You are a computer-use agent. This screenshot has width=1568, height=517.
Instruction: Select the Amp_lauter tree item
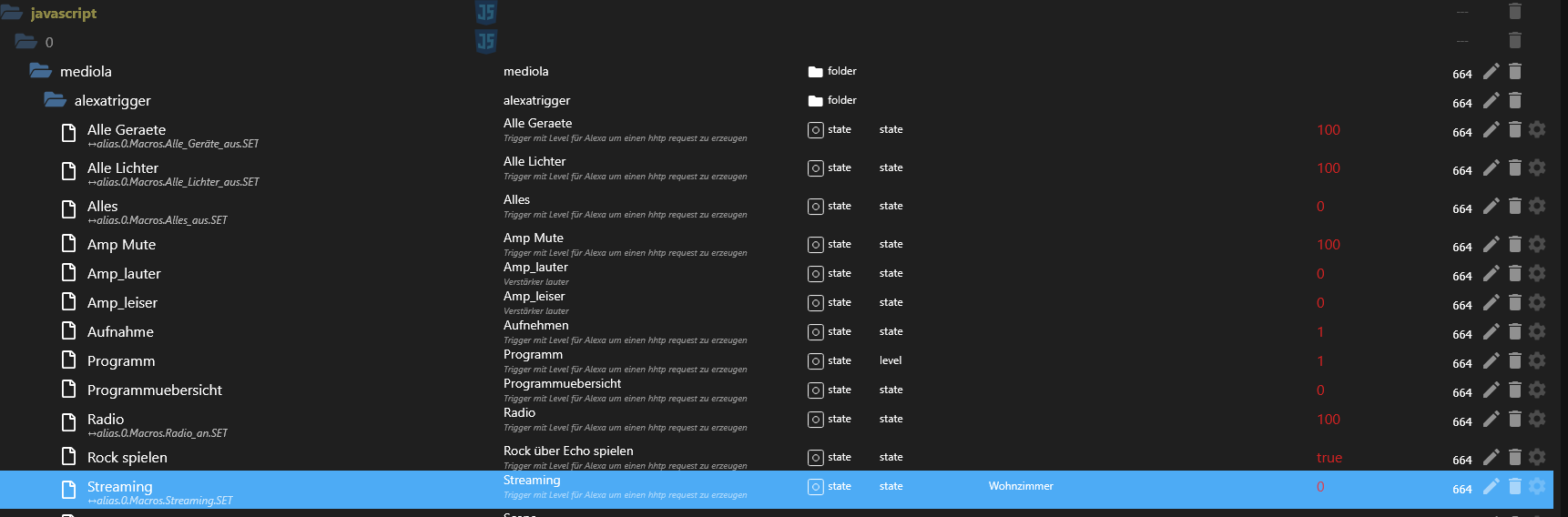pyautogui.click(x=124, y=273)
